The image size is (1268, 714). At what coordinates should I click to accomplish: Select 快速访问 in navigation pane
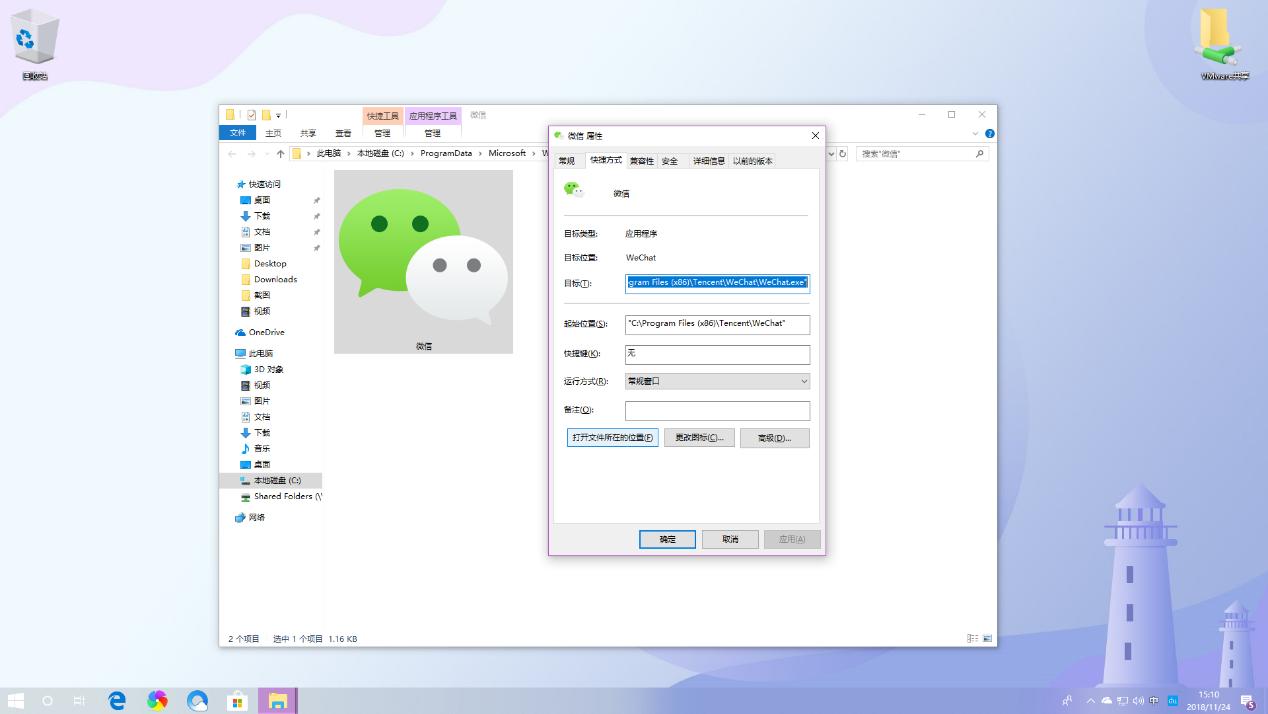click(258, 184)
